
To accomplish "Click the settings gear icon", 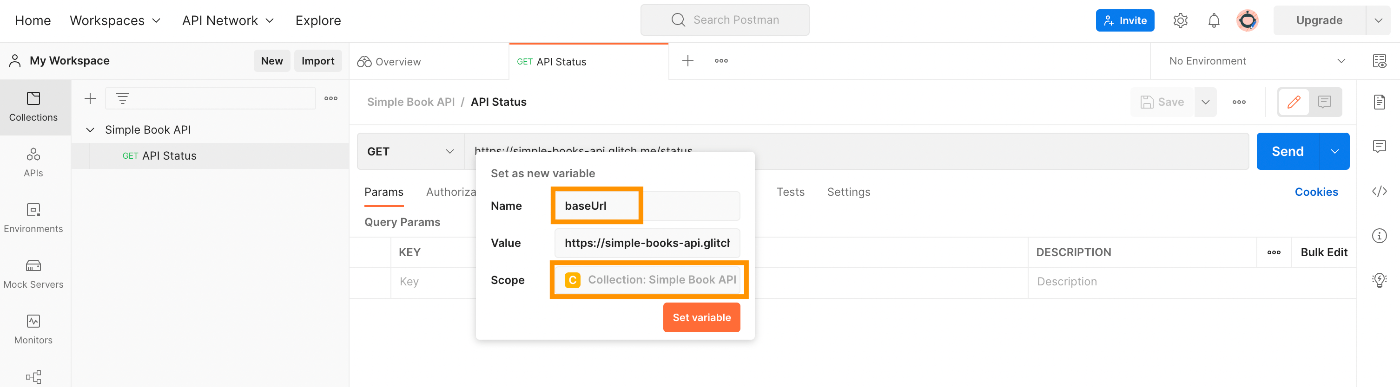I will 1180,21.
